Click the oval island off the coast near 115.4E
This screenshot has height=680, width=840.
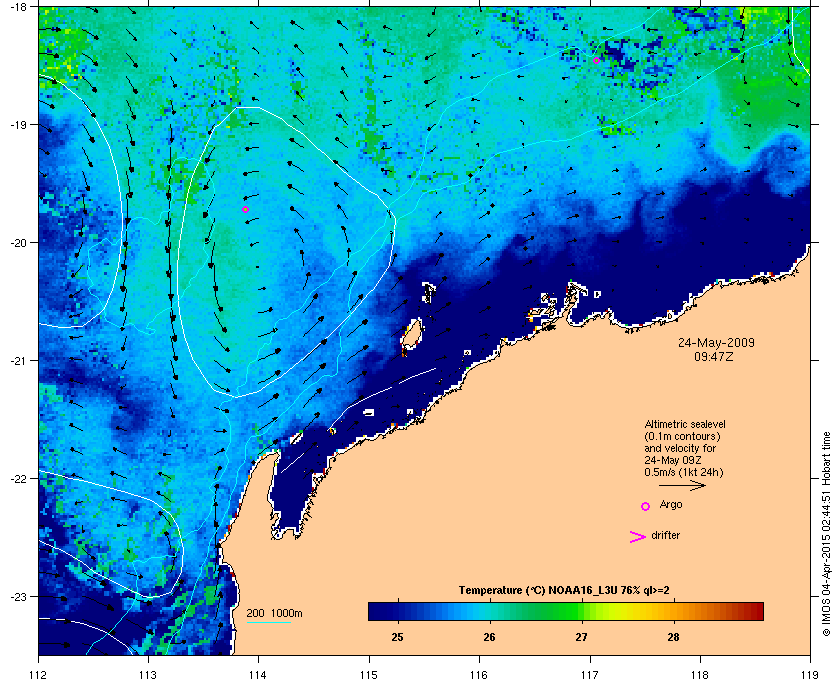(x=412, y=335)
